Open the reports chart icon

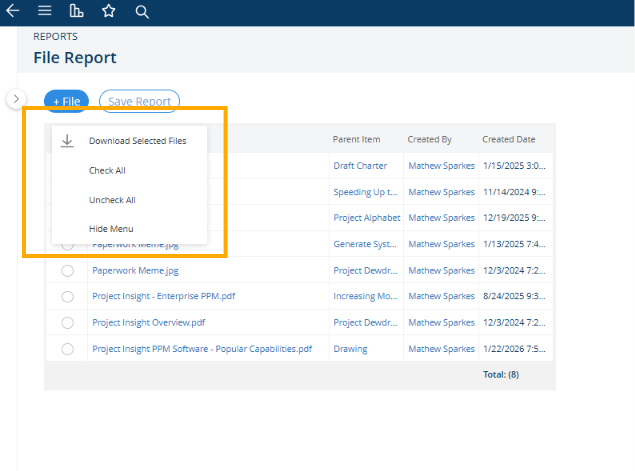point(76,11)
